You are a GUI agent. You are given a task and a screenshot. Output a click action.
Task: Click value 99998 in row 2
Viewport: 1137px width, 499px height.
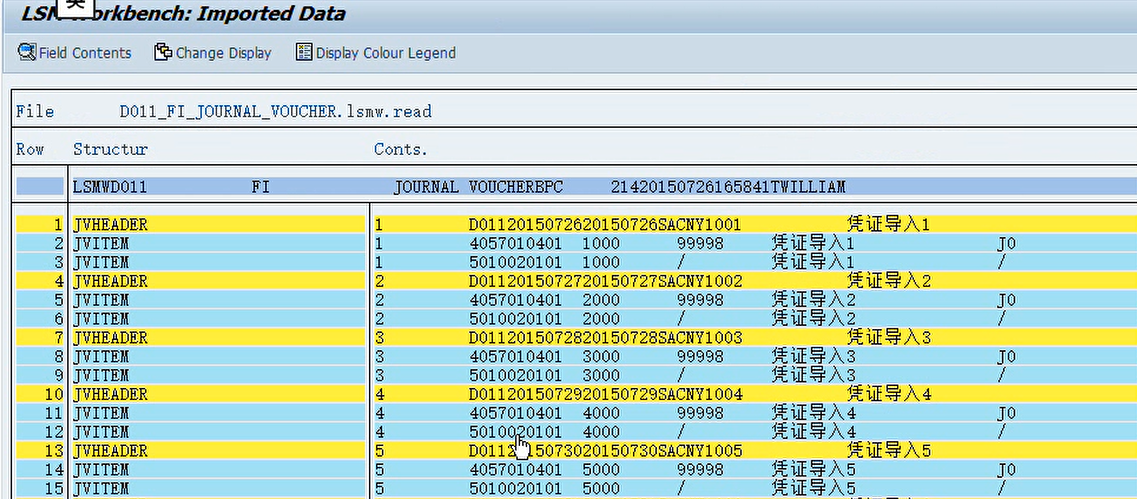[700, 244]
